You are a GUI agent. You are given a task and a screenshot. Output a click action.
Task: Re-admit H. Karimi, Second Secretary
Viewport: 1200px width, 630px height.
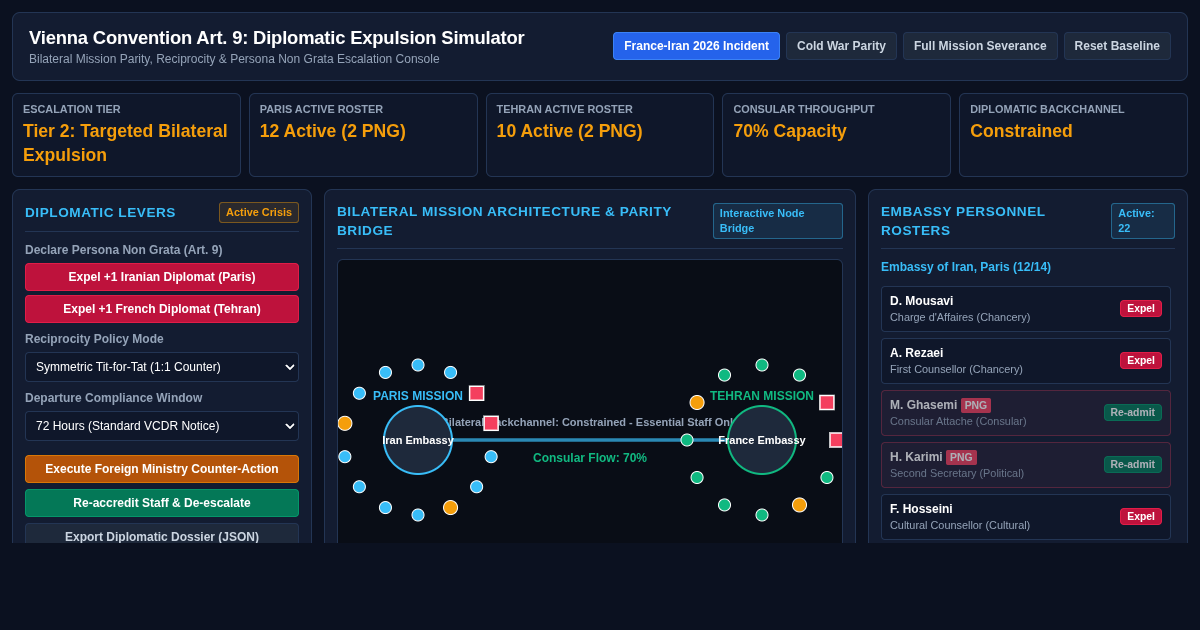[1133, 464]
